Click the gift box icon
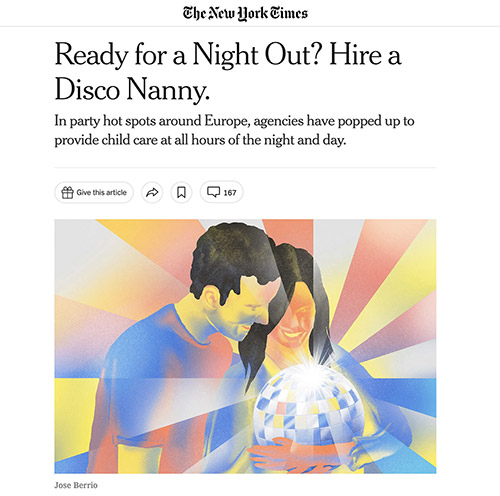The image size is (500, 496). pyautogui.click(x=67, y=192)
